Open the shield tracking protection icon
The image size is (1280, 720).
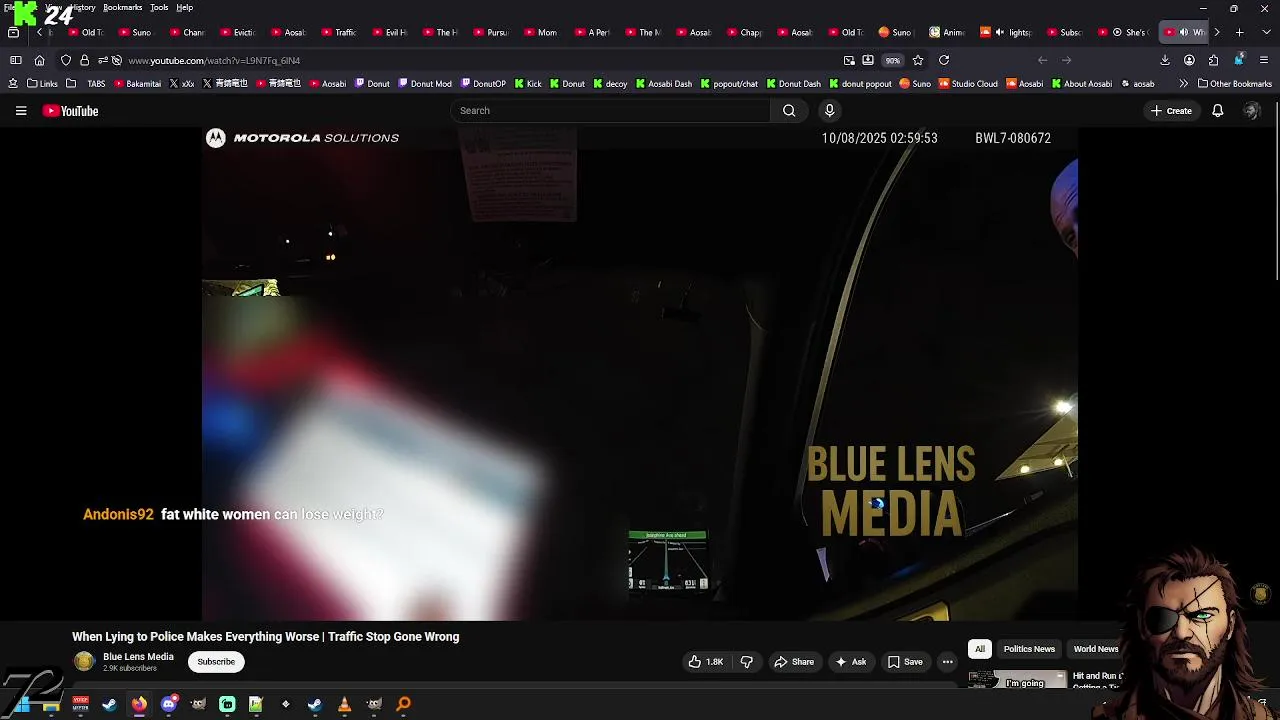pos(66,60)
